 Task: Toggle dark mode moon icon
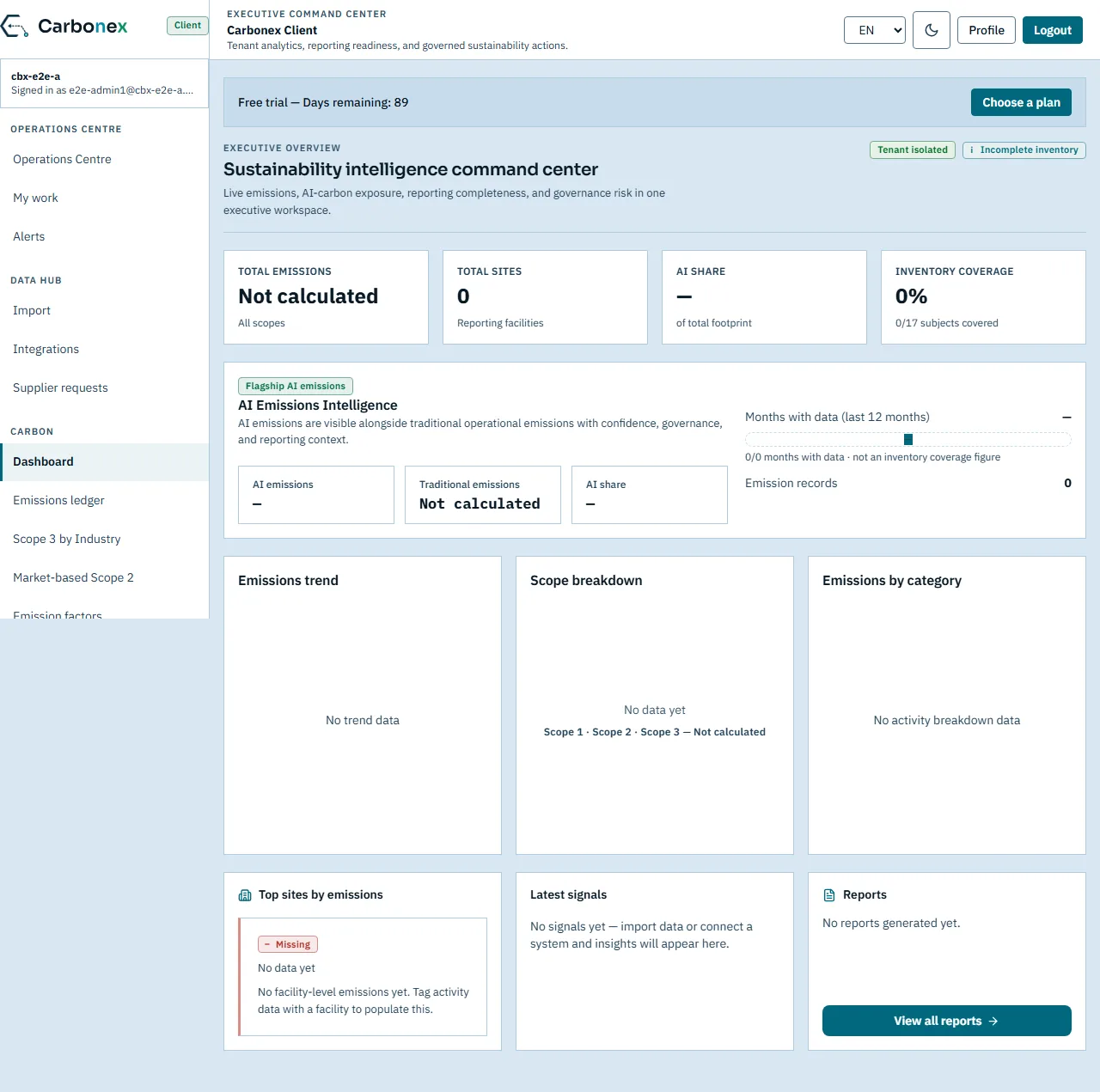tap(932, 30)
